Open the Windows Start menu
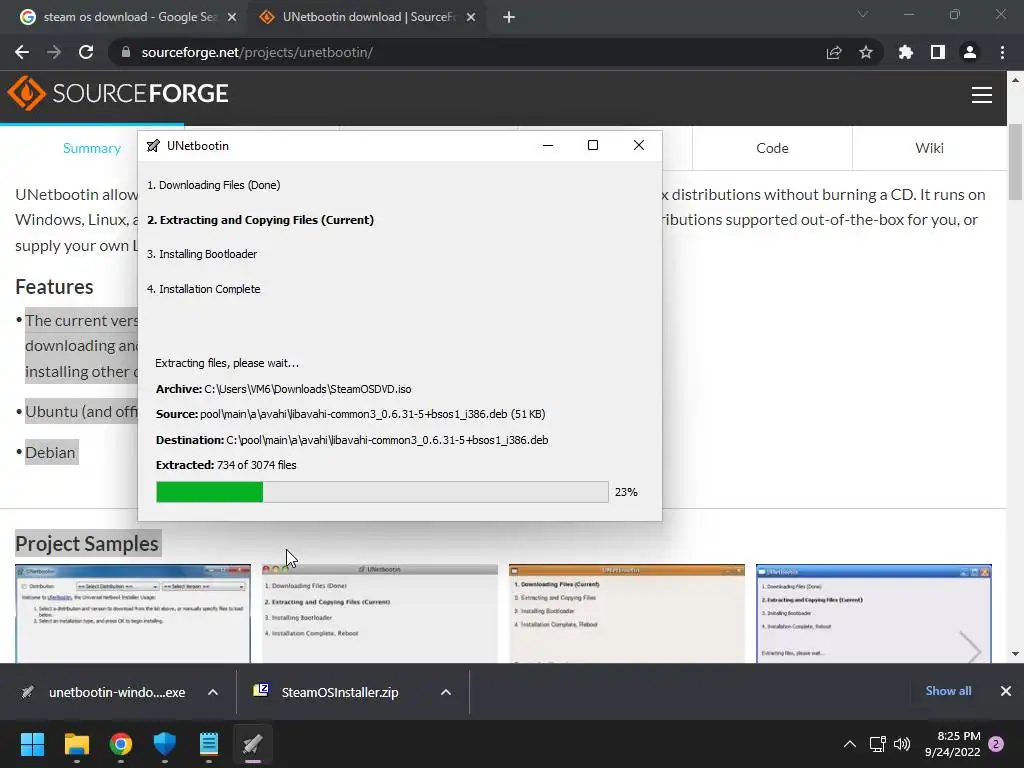 click(x=32, y=744)
